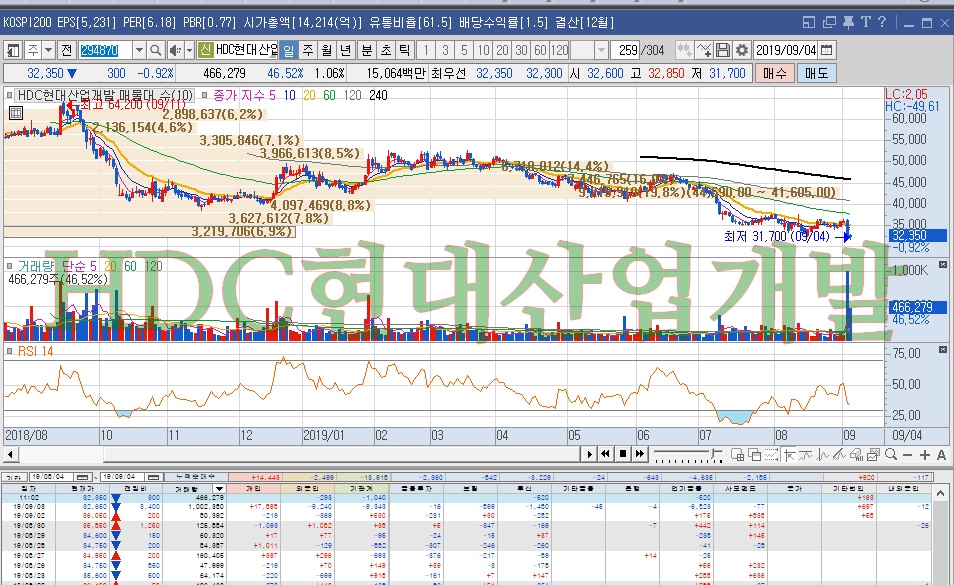Open the chart compare overlay icon

click(684, 50)
